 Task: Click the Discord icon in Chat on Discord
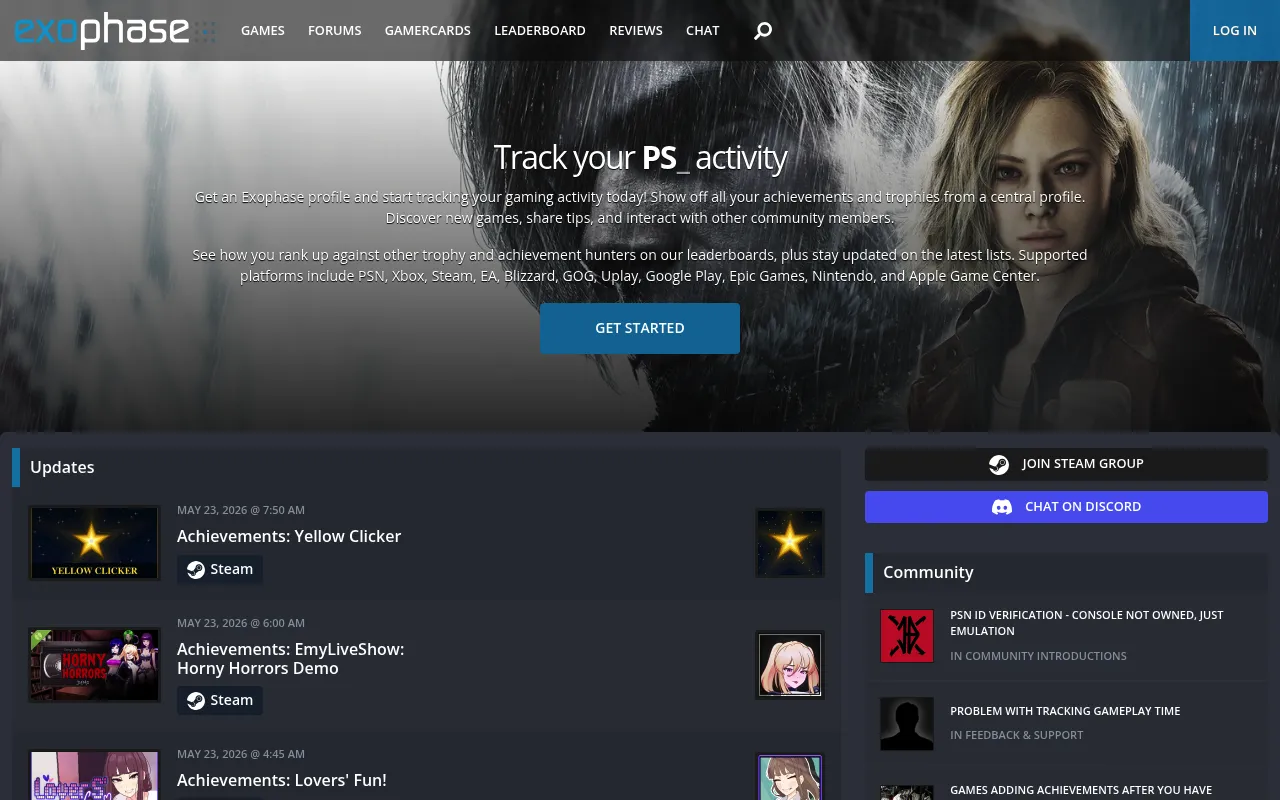[1001, 507]
